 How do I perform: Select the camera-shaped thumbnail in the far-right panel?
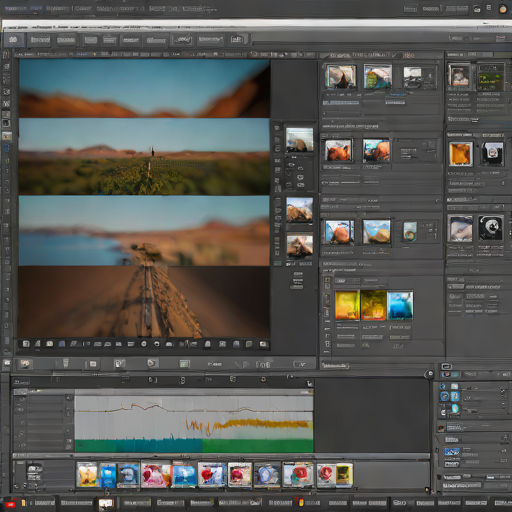coord(492,153)
